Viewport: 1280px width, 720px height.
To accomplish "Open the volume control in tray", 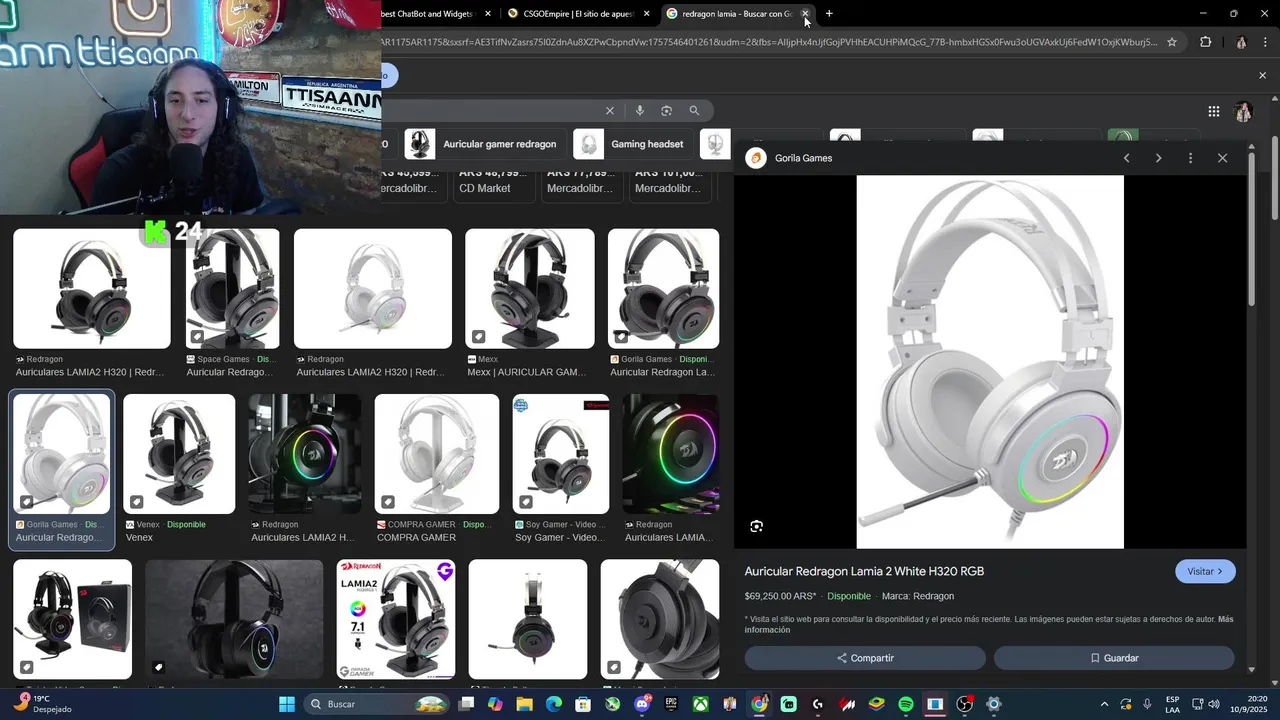I will [1214, 704].
